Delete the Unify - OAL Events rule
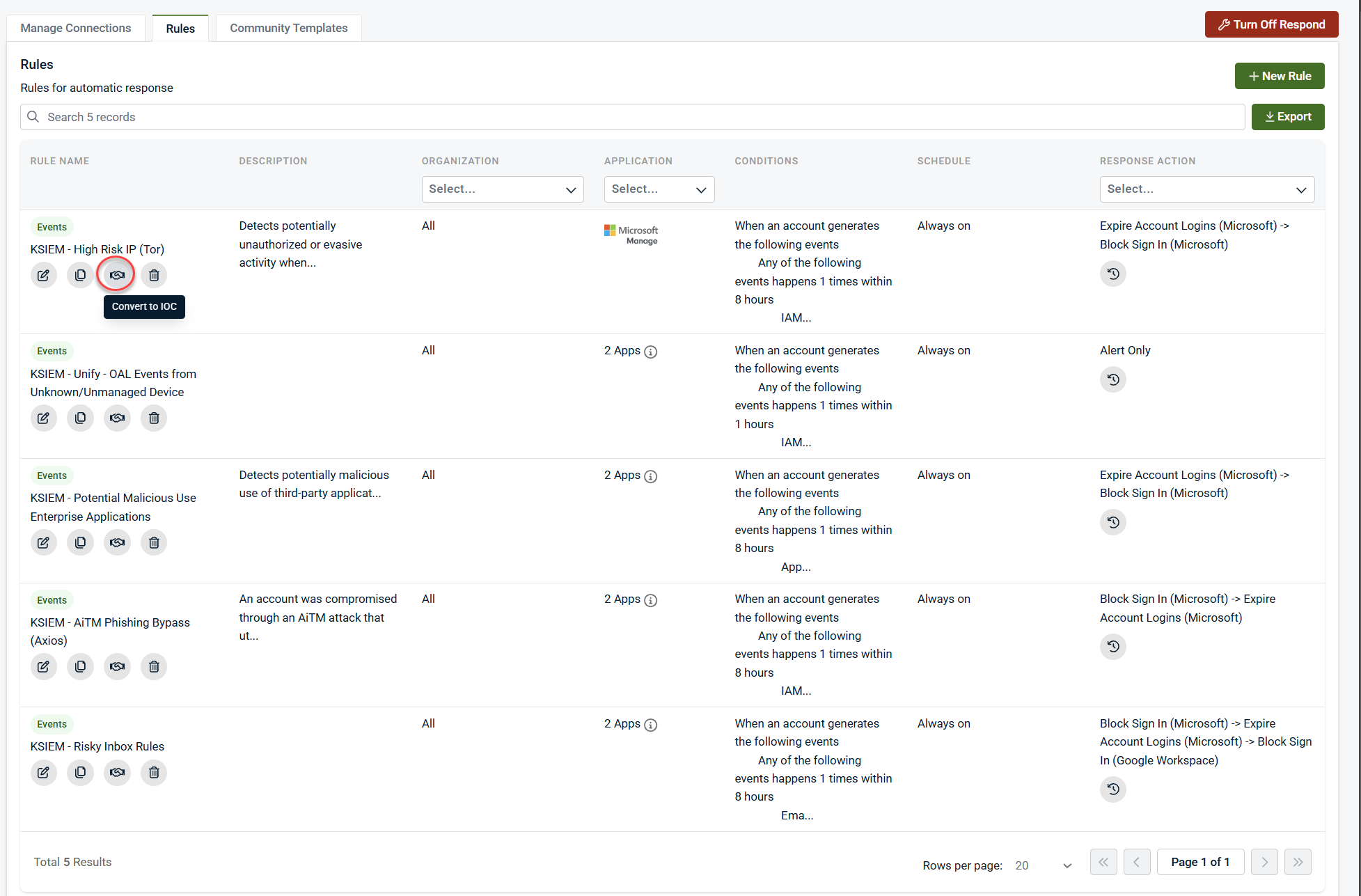Screen dimensions: 1361x896 tap(154, 418)
